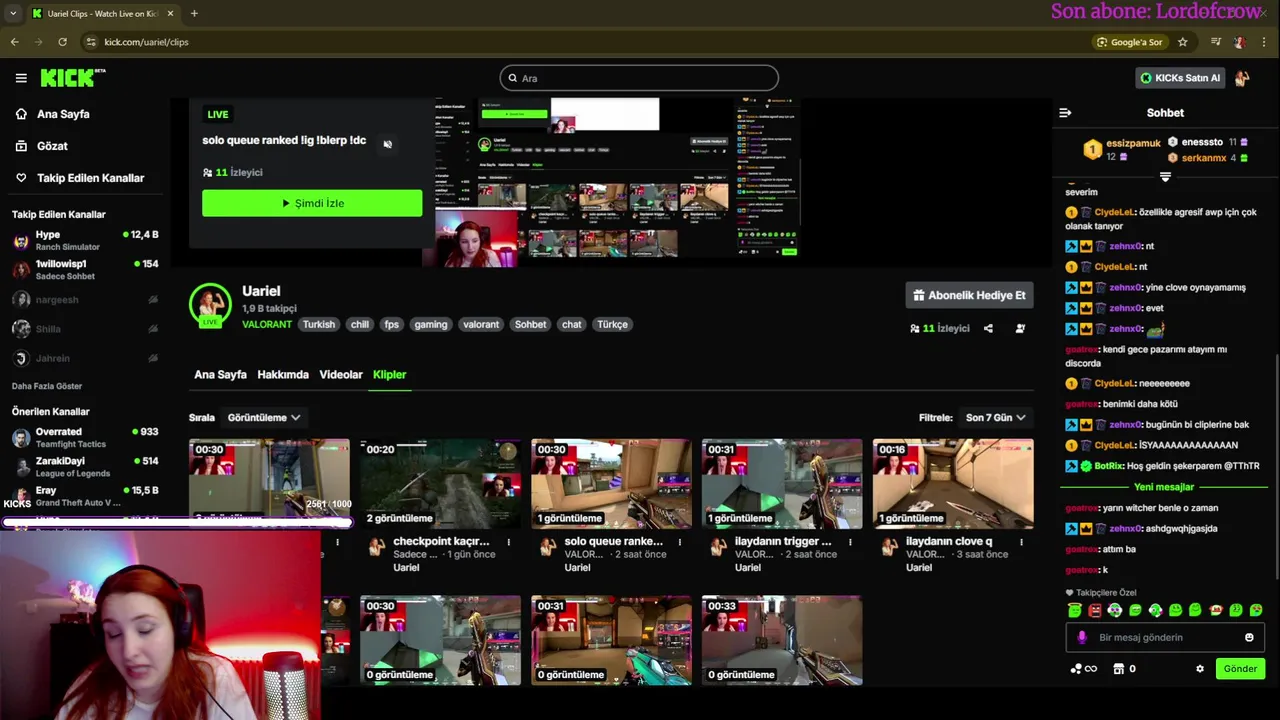Open options menu for ilaydanın clove q clip

1021,542
